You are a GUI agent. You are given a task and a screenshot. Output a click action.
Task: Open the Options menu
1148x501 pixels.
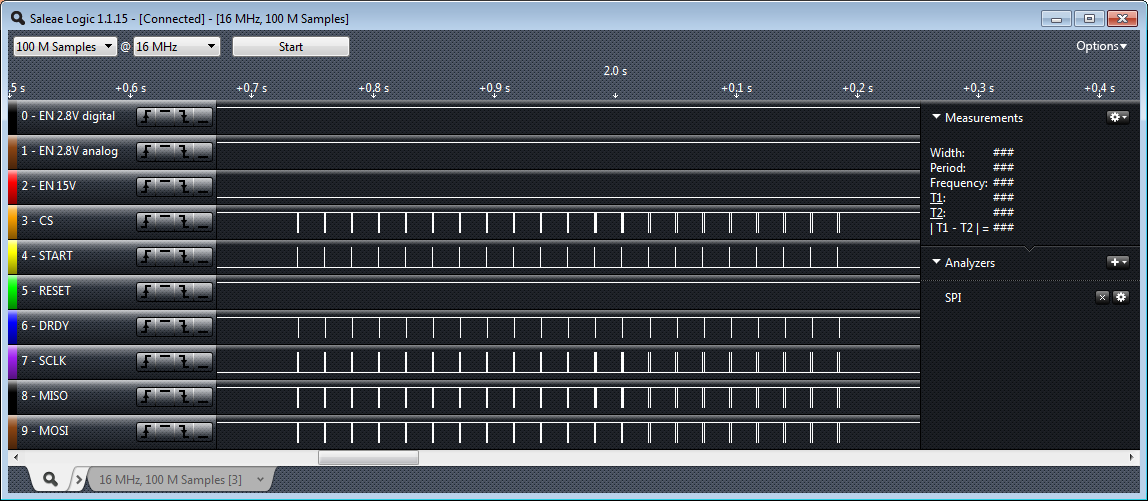pos(1101,46)
